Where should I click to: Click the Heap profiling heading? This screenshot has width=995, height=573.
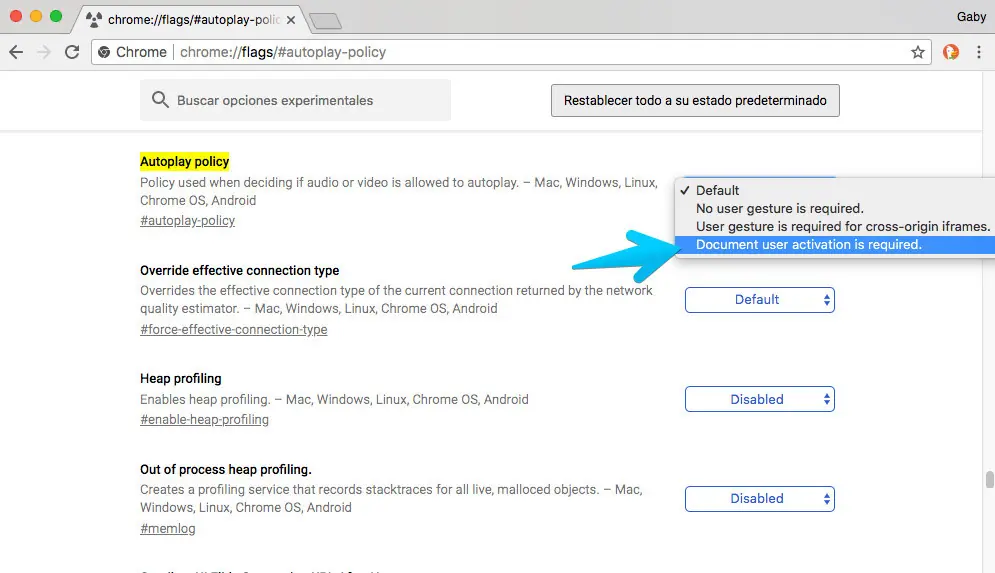181,378
